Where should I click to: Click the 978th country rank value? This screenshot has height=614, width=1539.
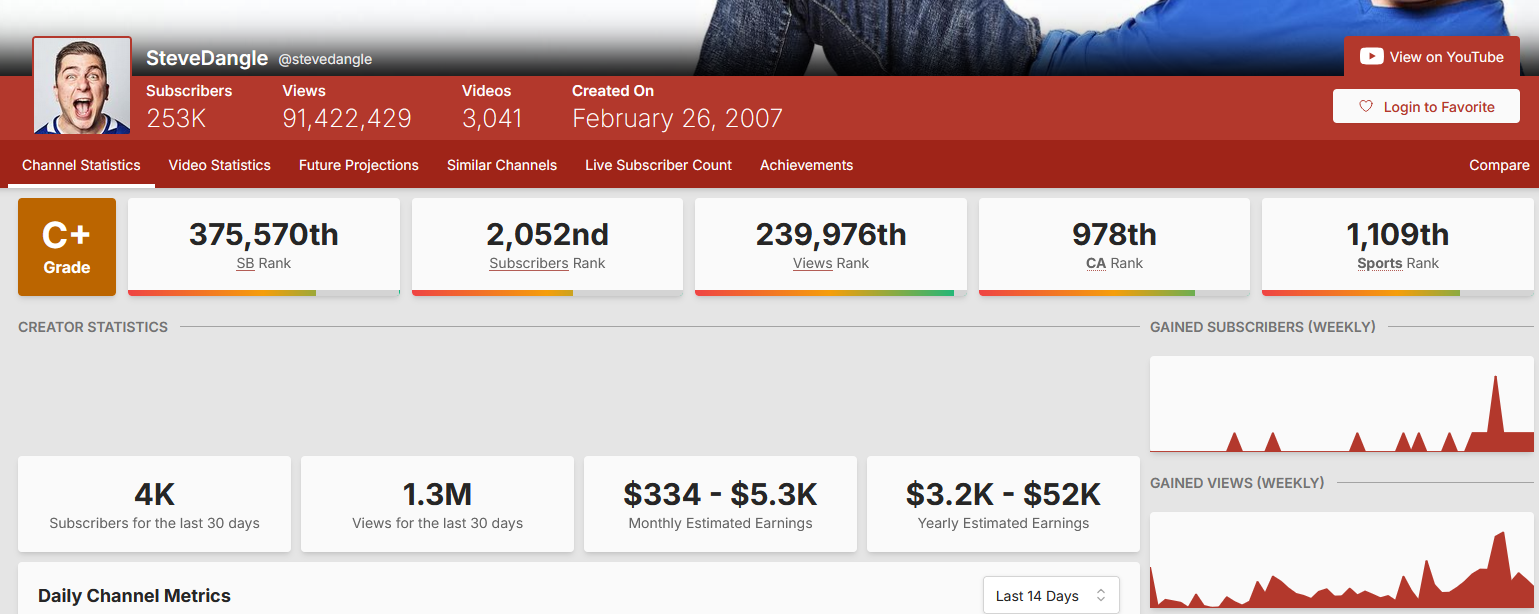pyautogui.click(x=1114, y=235)
